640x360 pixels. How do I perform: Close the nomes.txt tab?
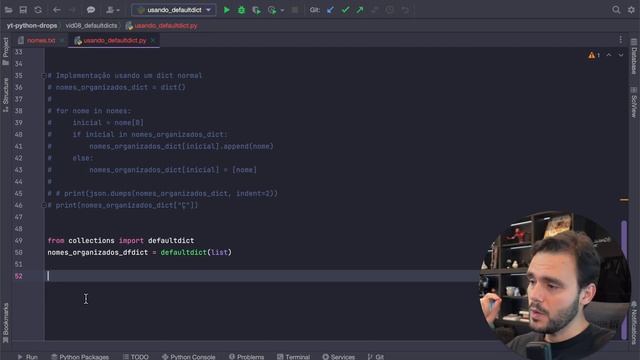tap(62, 40)
